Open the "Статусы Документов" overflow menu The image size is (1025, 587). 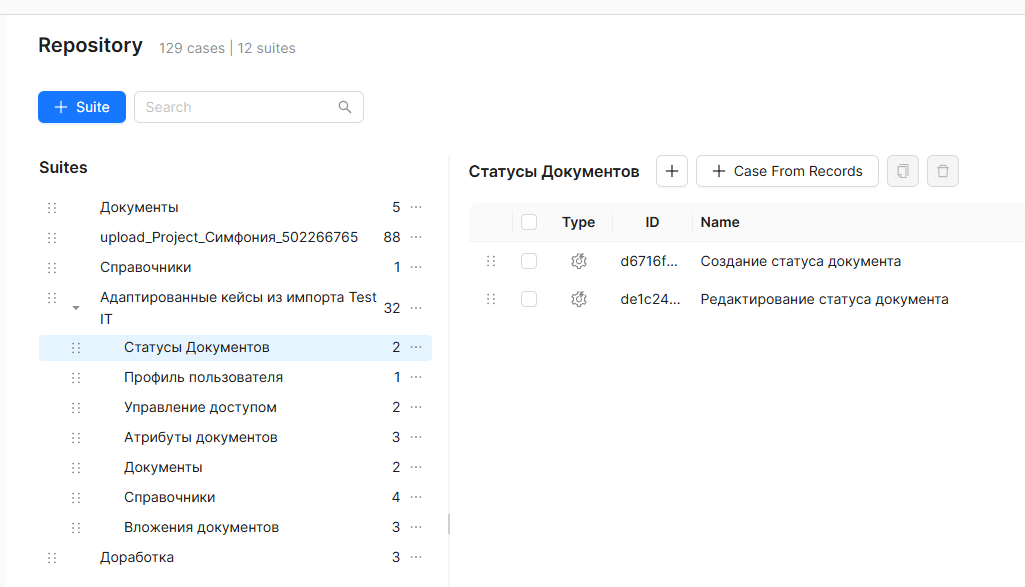[416, 347]
